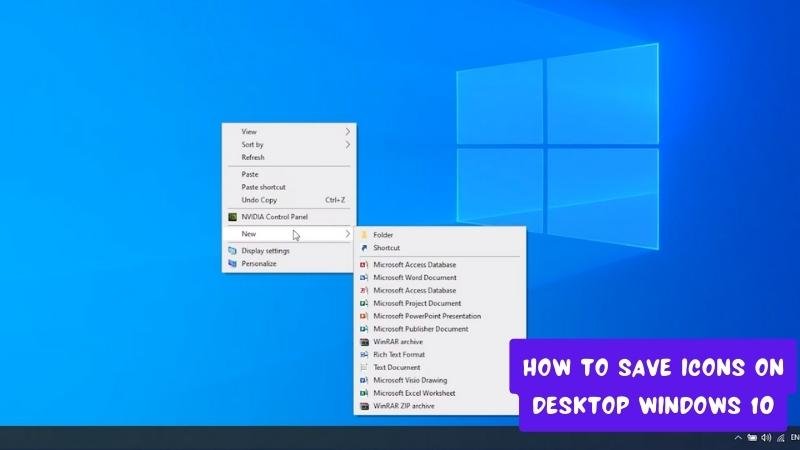Show hidden icons in the system tray
This screenshot has width=800, height=450.
click(738, 438)
